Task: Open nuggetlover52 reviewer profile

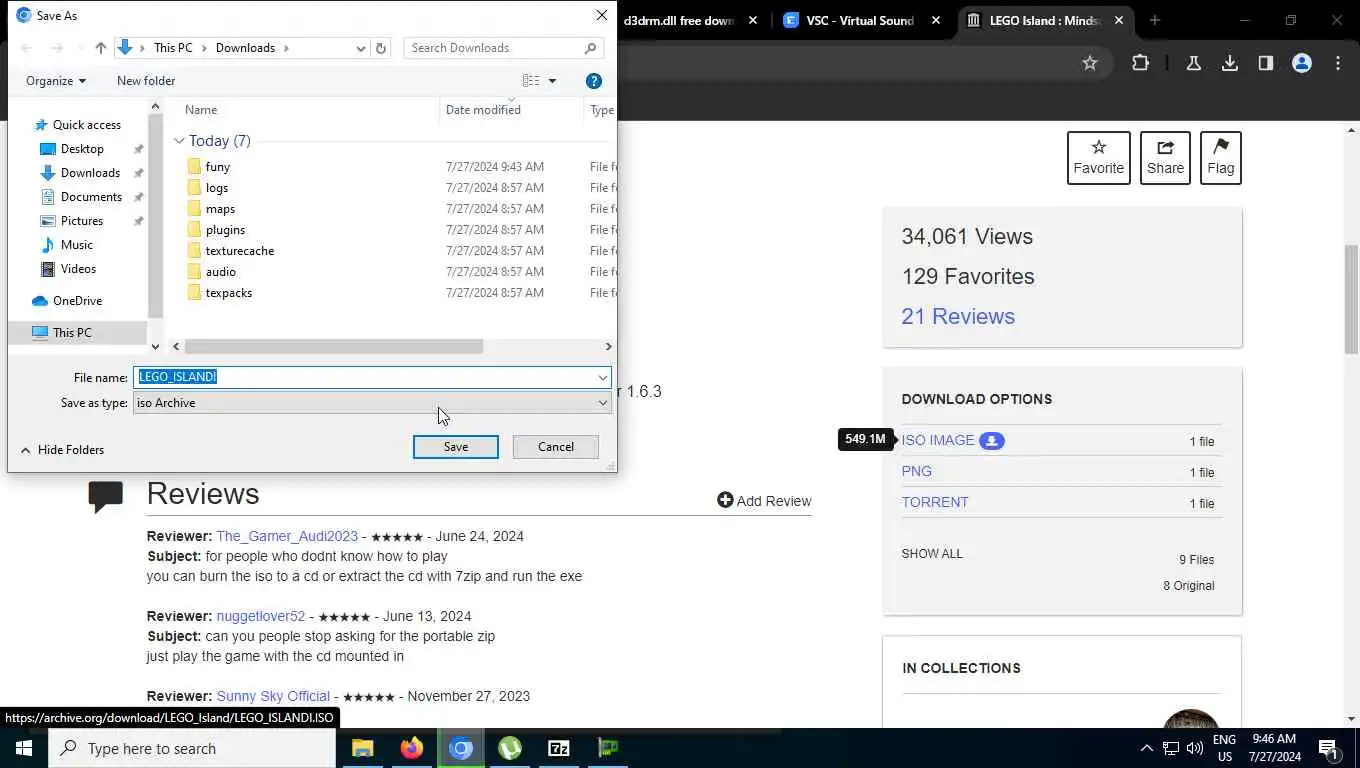Action: (x=261, y=616)
